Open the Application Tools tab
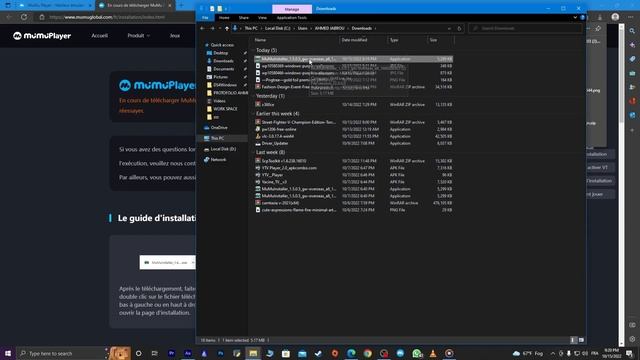 point(291,18)
